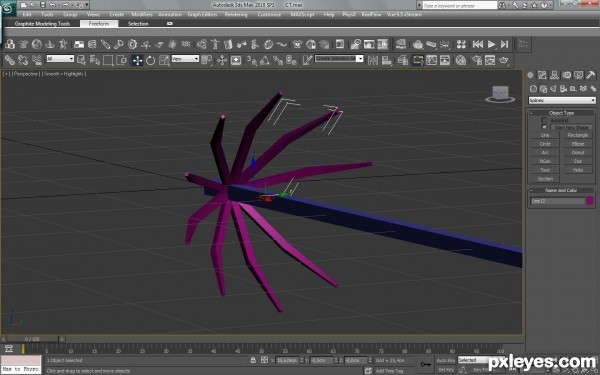Click Rectangular Selection Region icon
The width and height of the screenshot is (600, 375).
tap(108, 60)
